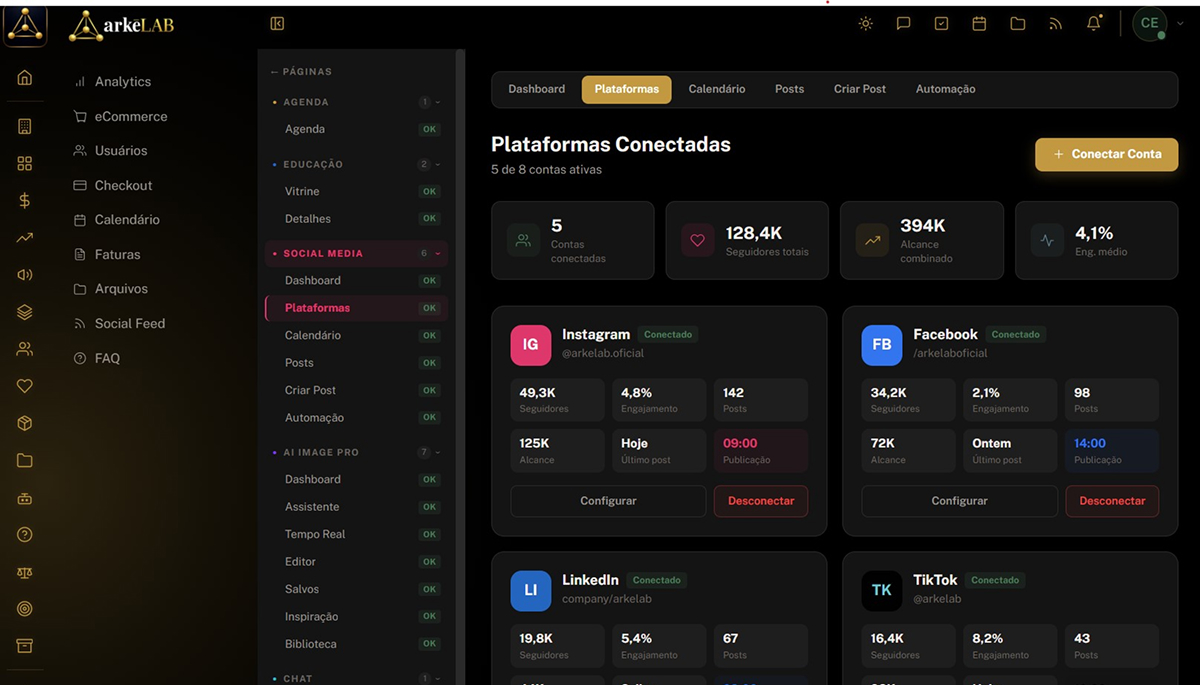
Task: Toggle light theme with the sun icon
Action: [x=866, y=23]
